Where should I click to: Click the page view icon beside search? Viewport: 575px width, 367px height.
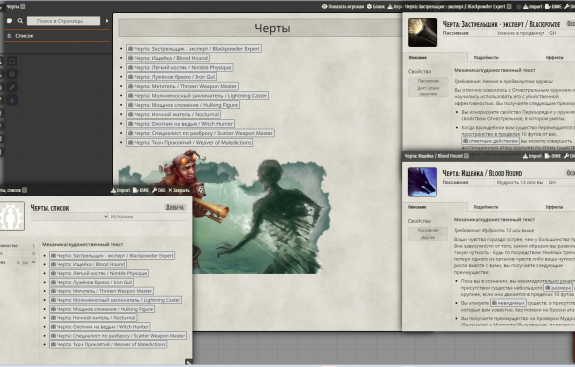click(10, 21)
